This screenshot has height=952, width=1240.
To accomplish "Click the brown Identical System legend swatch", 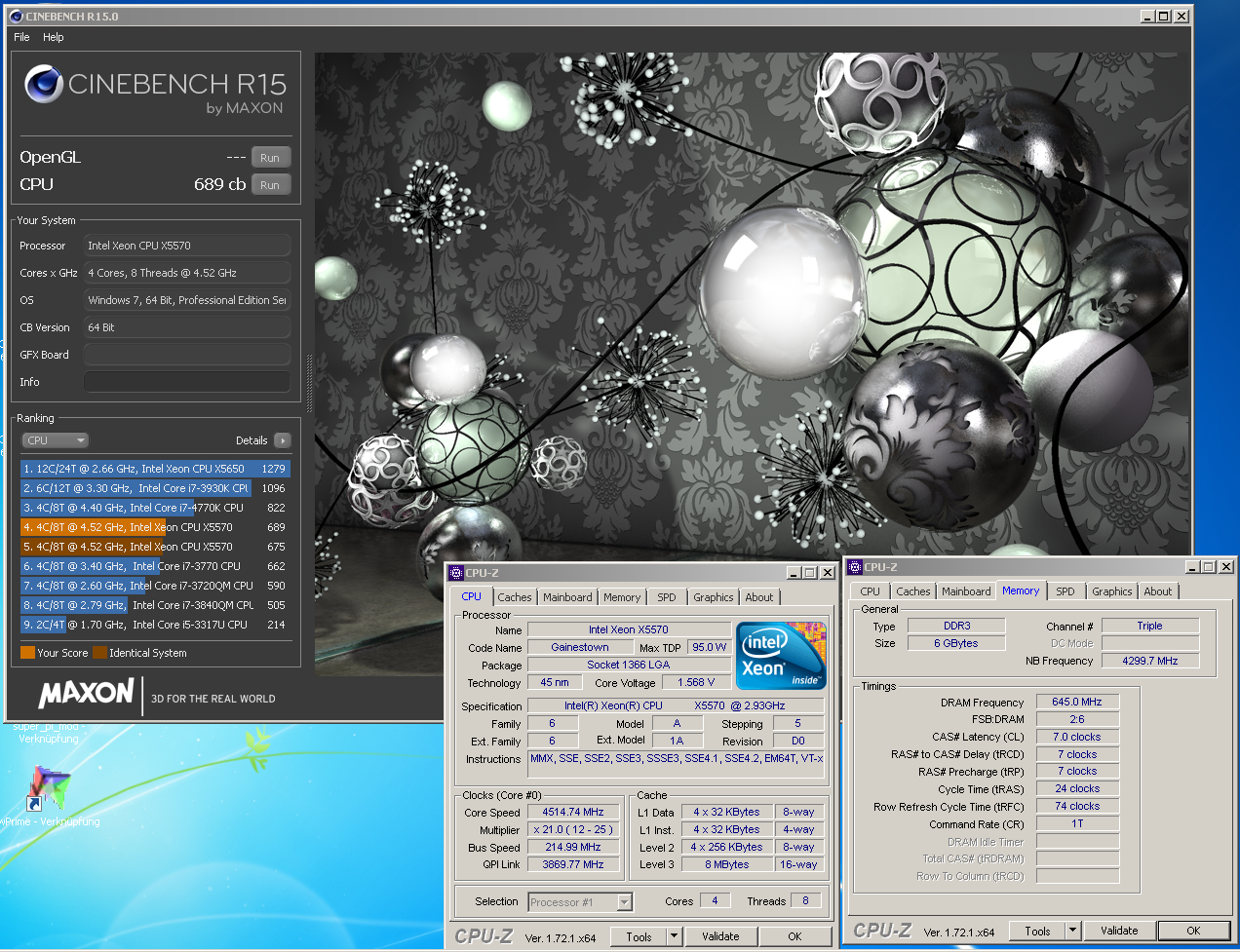I will click(x=99, y=653).
